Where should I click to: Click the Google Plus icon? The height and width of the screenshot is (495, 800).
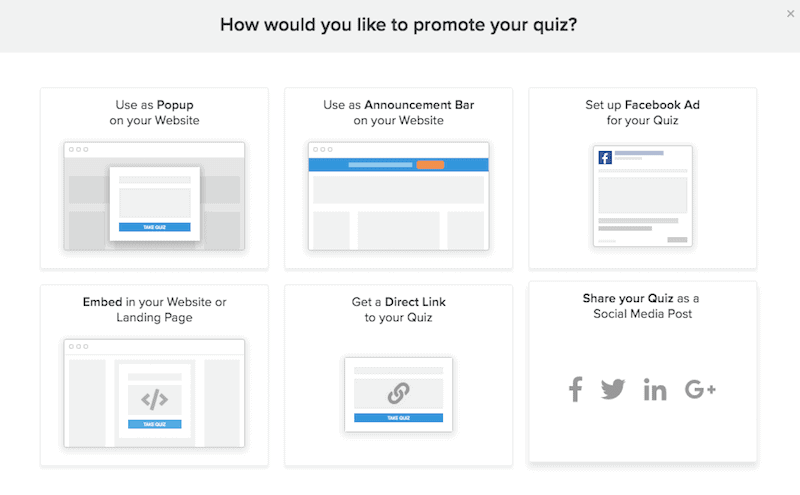pos(700,389)
